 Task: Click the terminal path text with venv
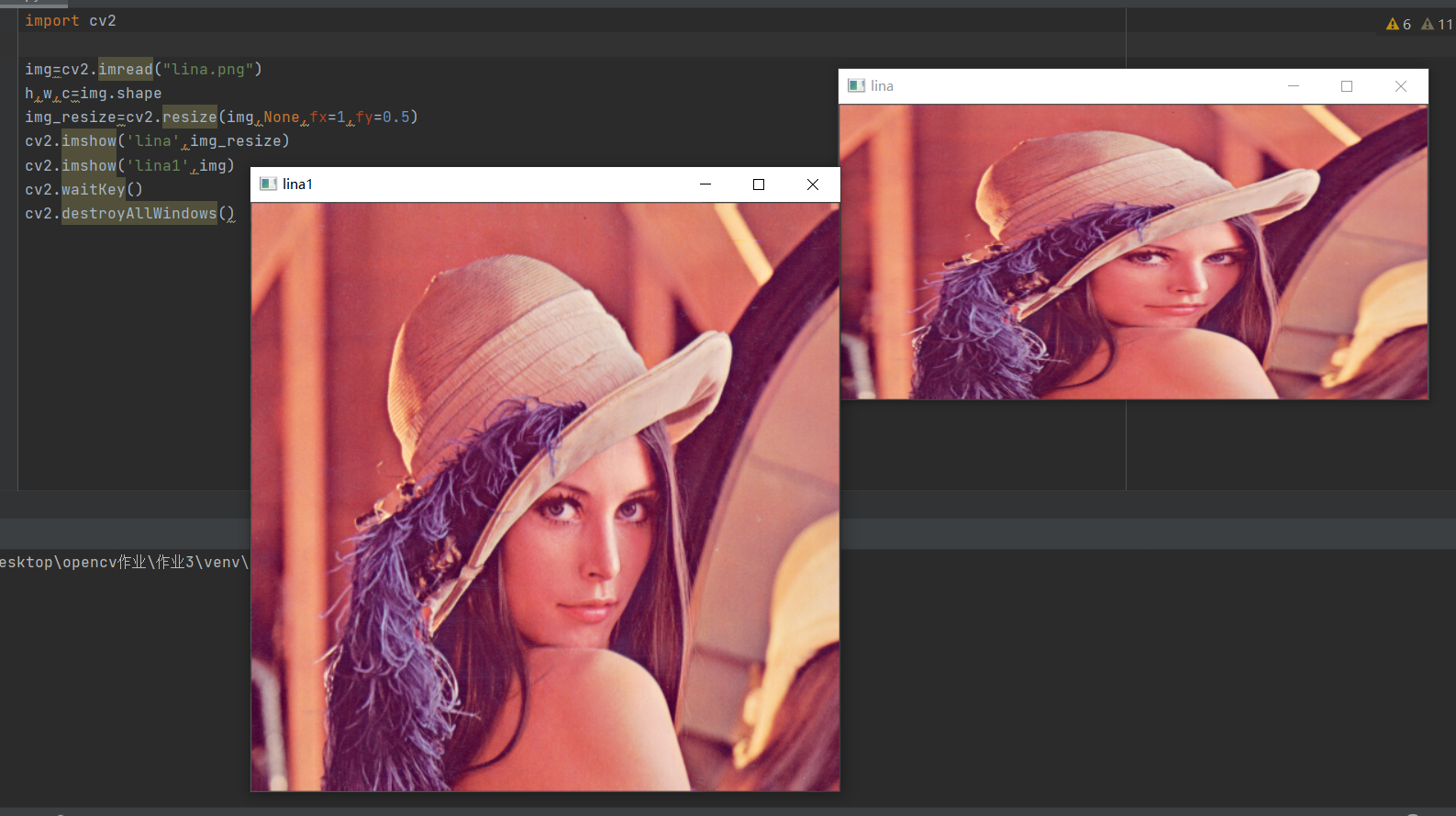(124, 562)
